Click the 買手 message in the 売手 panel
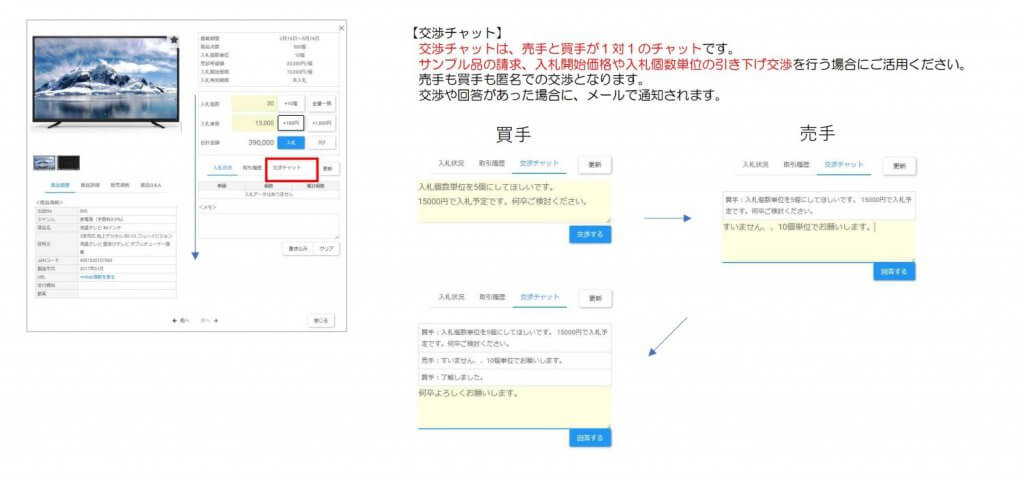1024x479 pixels. (x=818, y=205)
